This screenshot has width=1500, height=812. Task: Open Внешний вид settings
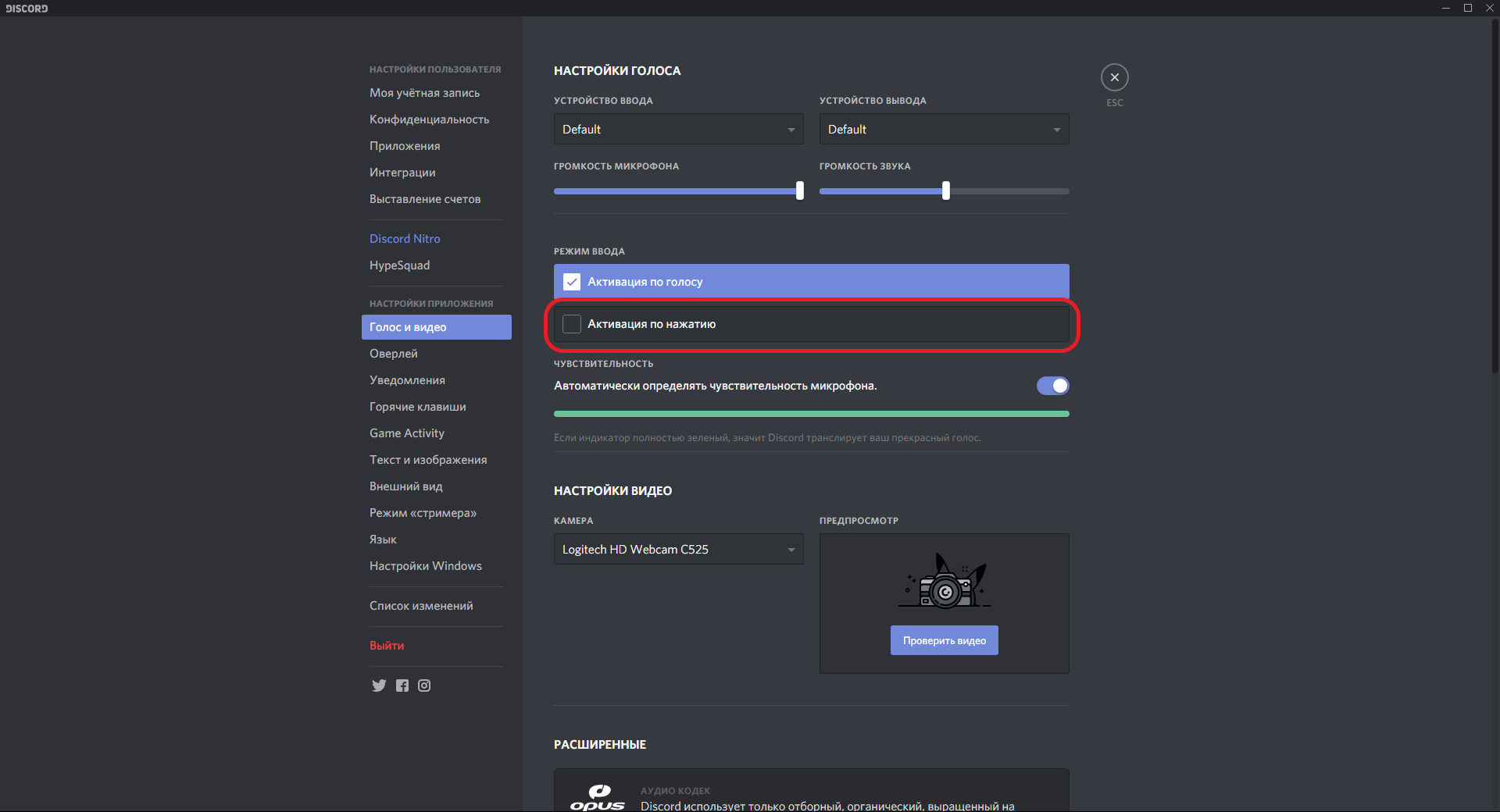coord(436,486)
